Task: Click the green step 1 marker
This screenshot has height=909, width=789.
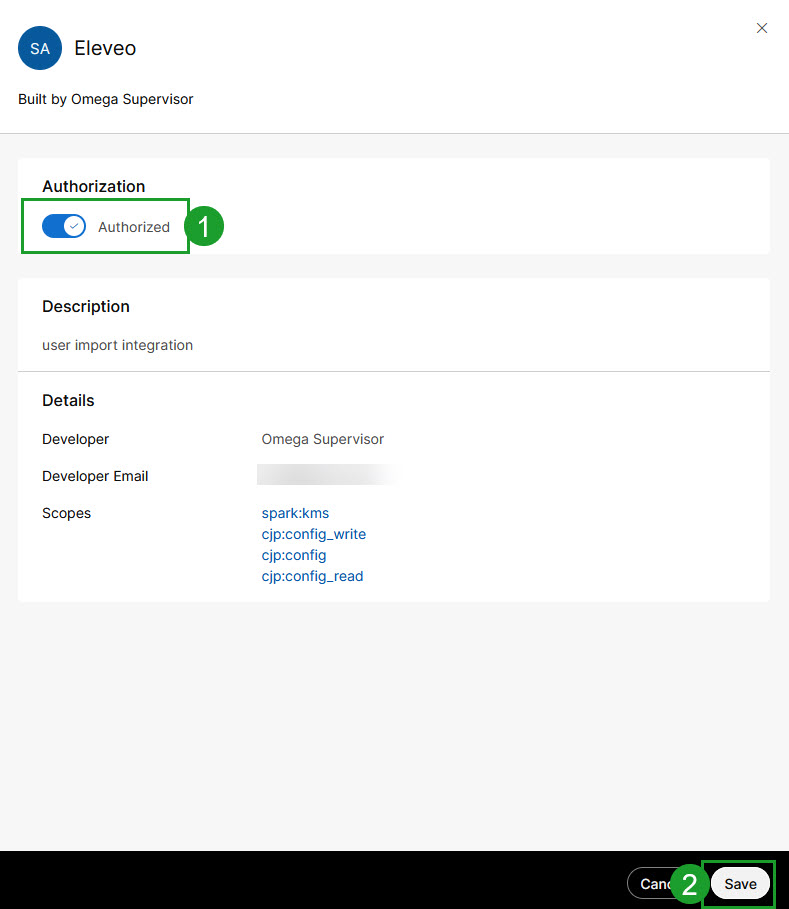Action: tap(204, 227)
